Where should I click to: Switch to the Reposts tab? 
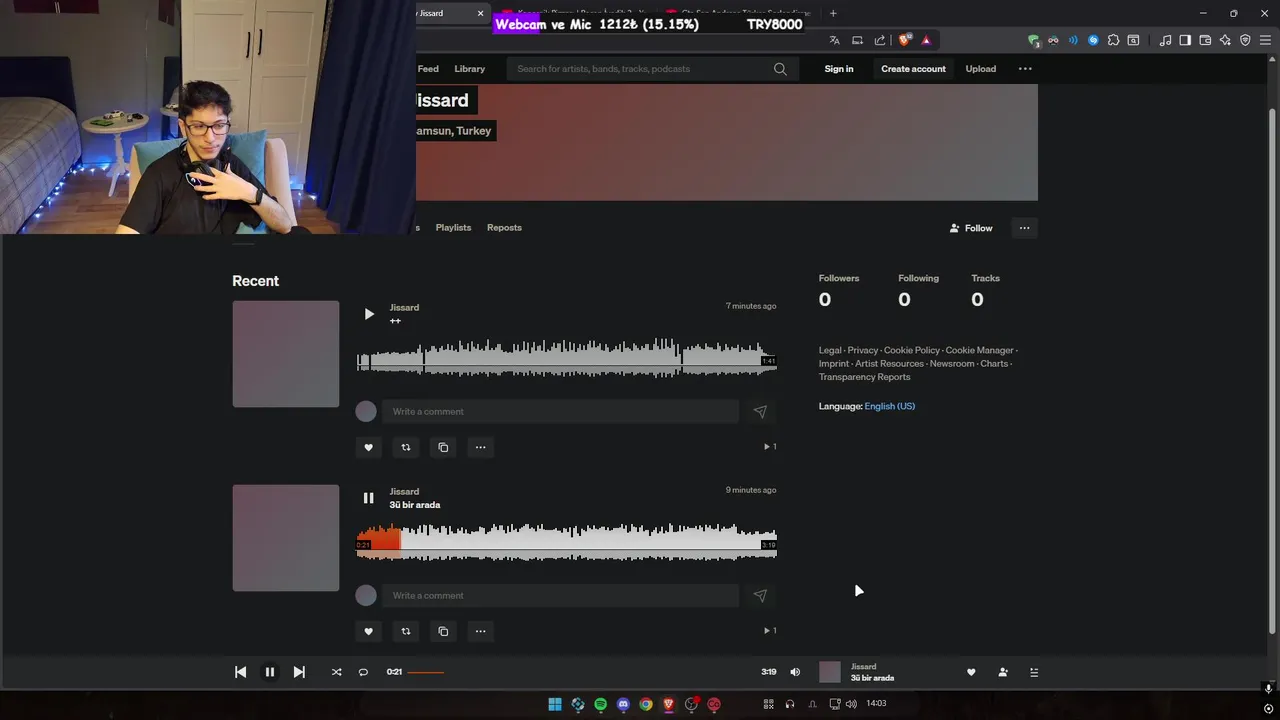(x=504, y=228)
